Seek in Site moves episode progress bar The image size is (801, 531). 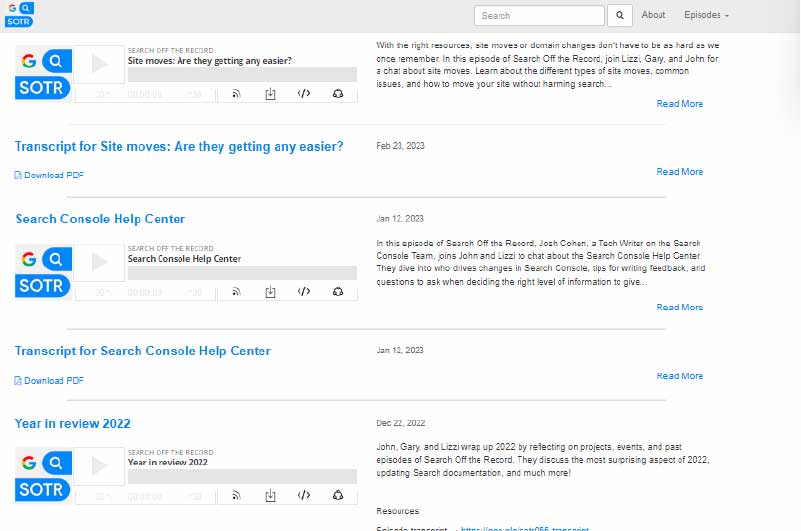pyautogui.click(x=242, y=75)
